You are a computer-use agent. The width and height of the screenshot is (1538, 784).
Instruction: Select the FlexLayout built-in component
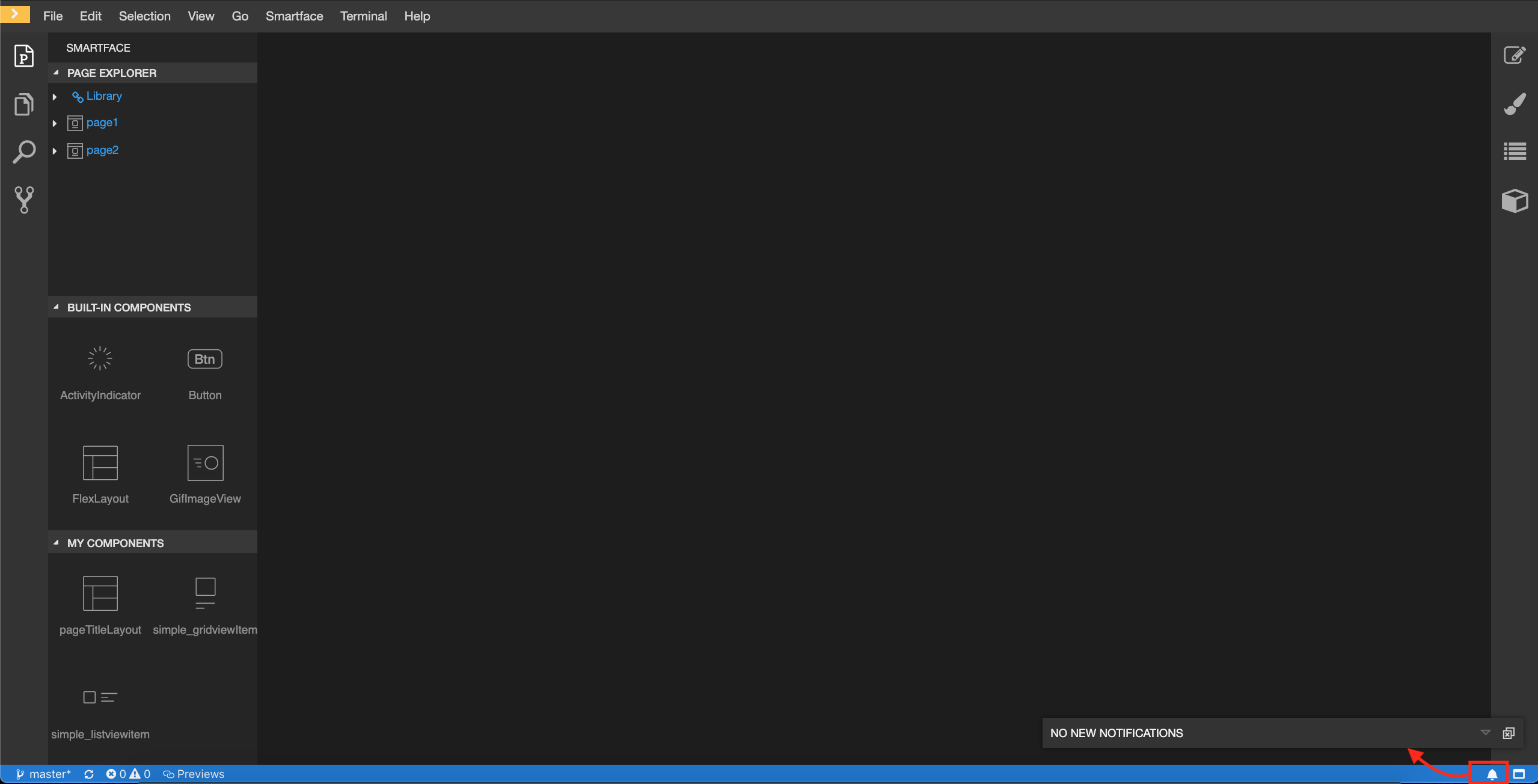[x=100, y=475]
